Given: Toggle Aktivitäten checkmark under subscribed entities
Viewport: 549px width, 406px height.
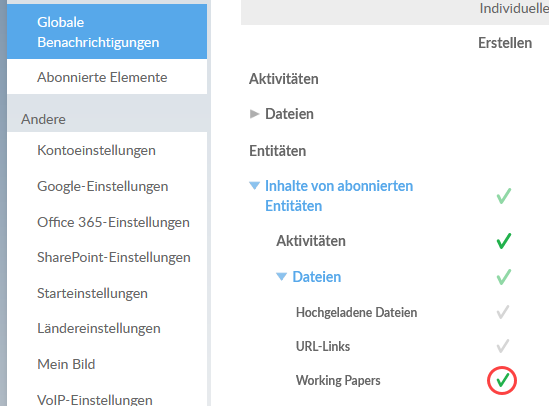Looking at the screenshot, I should [x=504, y=241].
